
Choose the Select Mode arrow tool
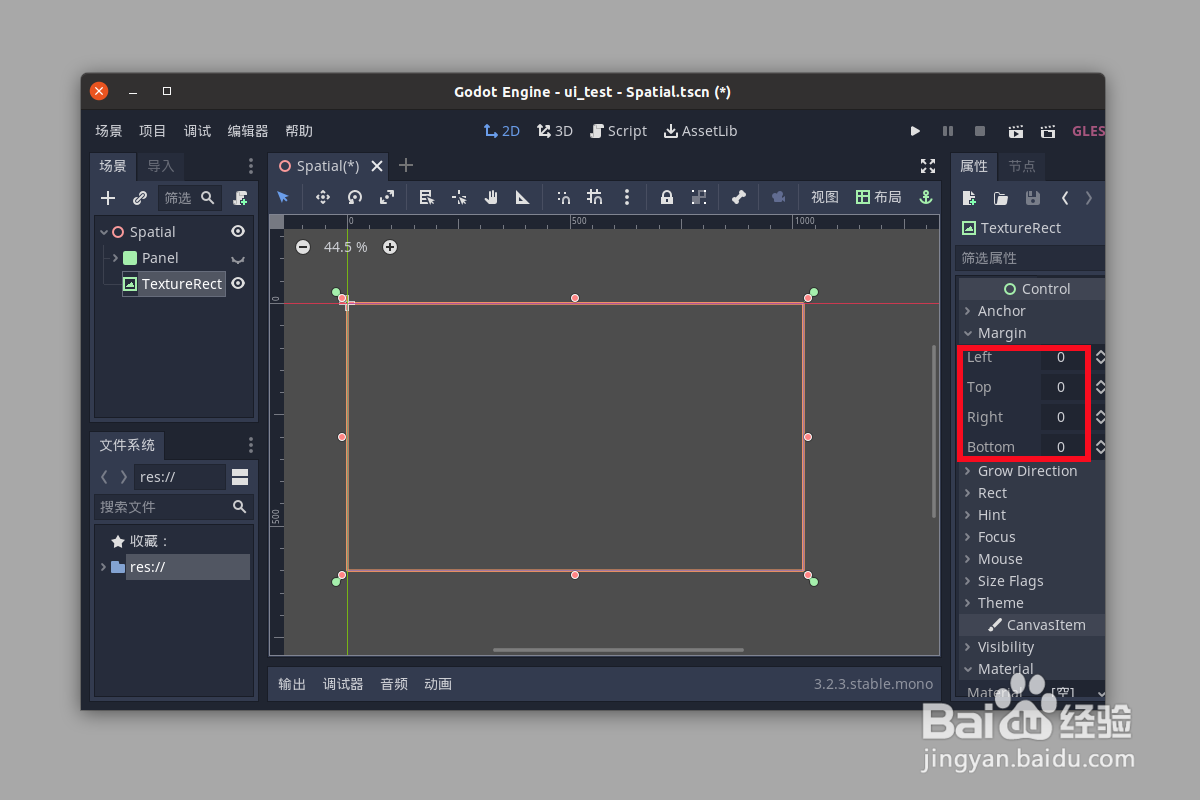(283, 197)
